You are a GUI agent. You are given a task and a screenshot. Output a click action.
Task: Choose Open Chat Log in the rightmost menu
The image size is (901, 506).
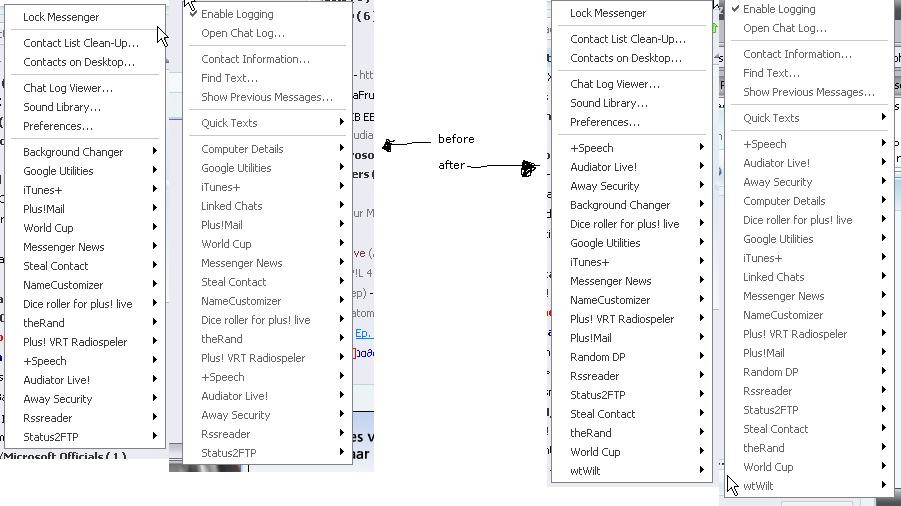(784, 28)
